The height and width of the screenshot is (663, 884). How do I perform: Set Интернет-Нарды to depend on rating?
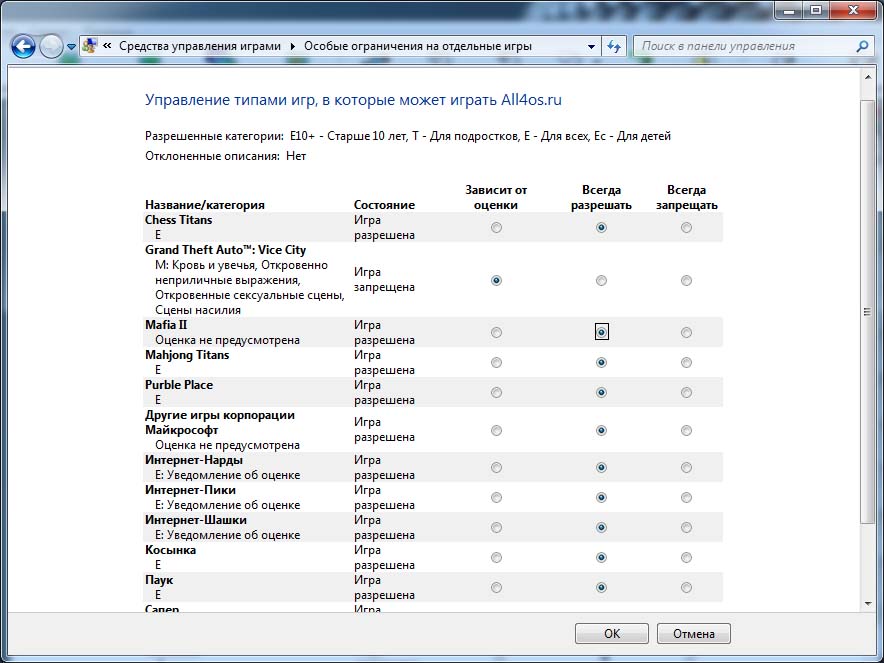click(496, 467)
